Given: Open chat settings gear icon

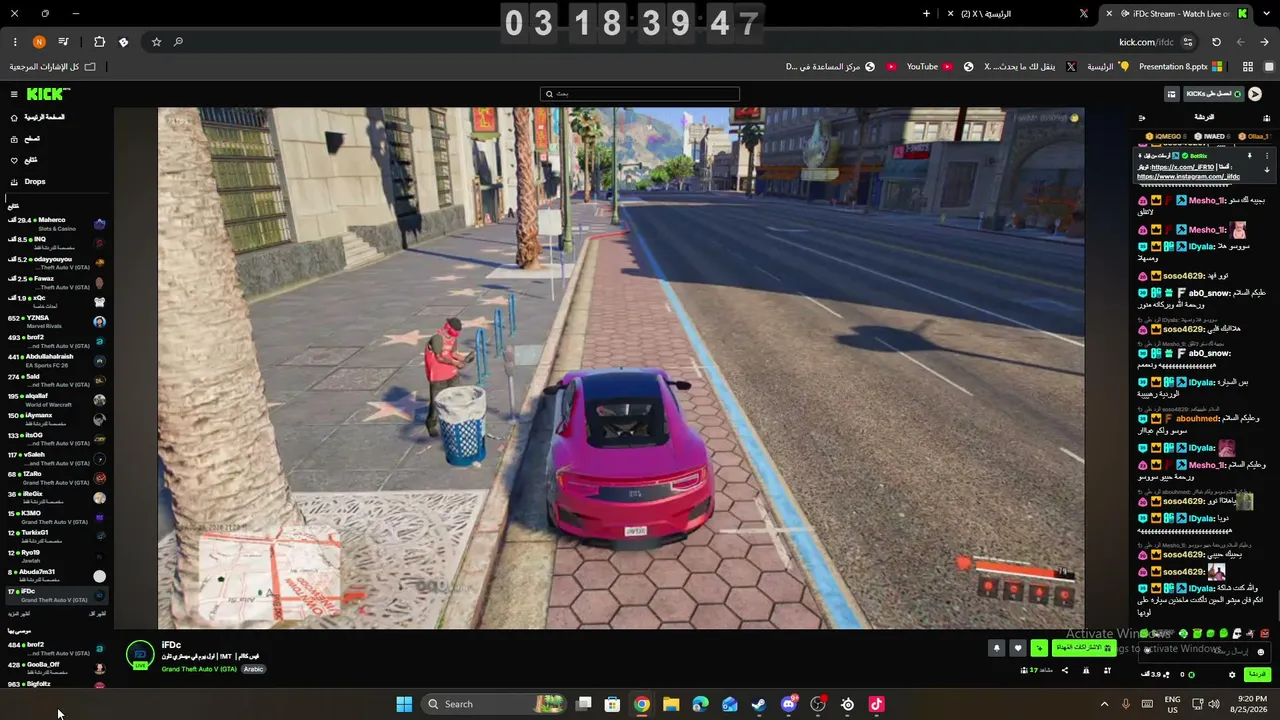Looking at the screenshot, I should (1232, 675).
